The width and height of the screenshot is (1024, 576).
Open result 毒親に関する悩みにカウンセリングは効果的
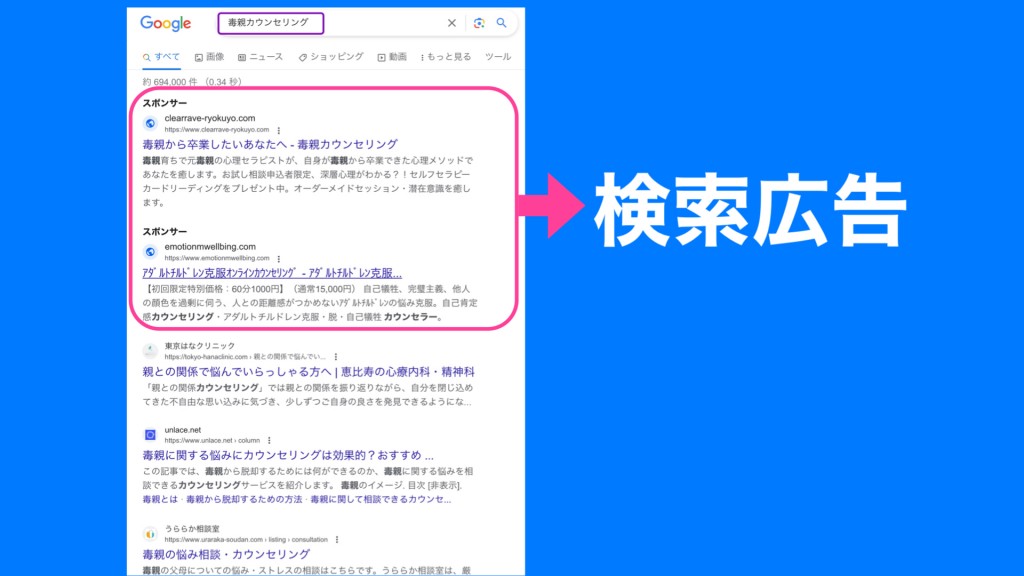288,455
